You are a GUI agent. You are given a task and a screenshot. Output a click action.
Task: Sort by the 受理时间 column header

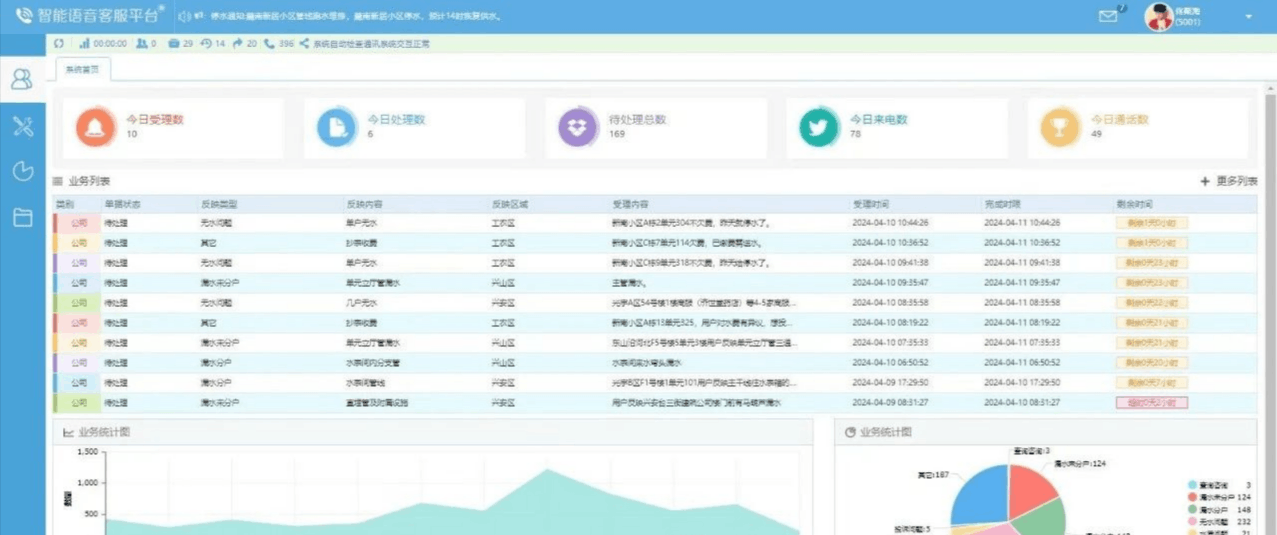click(870, 204)
